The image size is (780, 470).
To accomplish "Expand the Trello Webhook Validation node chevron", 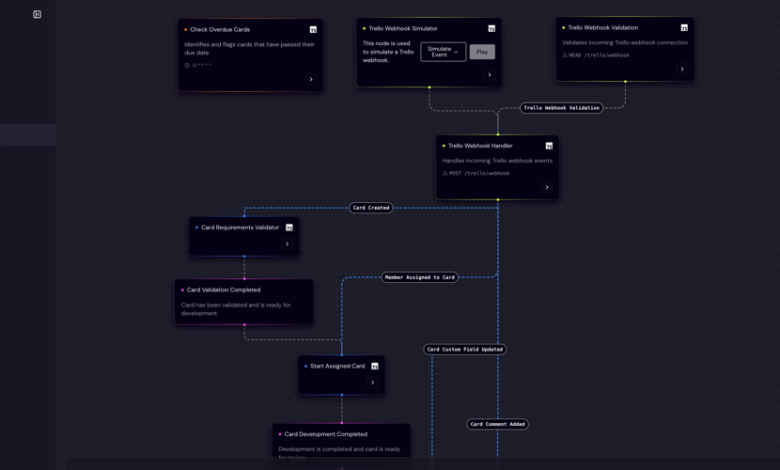I will click(682, 69).
